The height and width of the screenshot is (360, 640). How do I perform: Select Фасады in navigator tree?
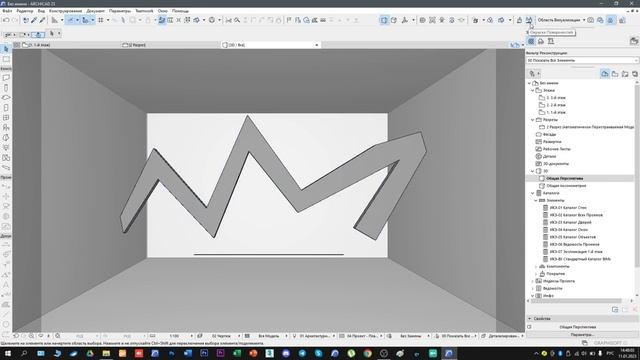(549, 135)
